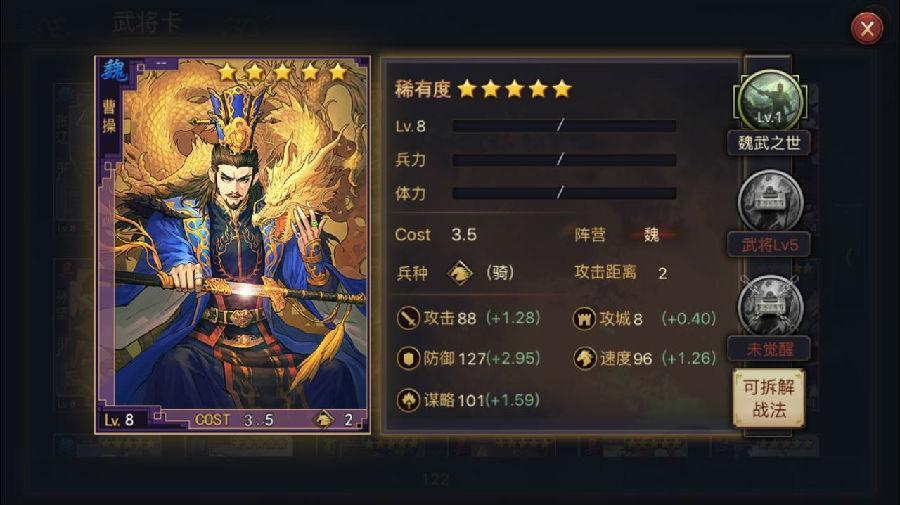Select the 未觉醒 awakening skill slot icon
This screenshot has height=505, width=900.
coord(769,306)
